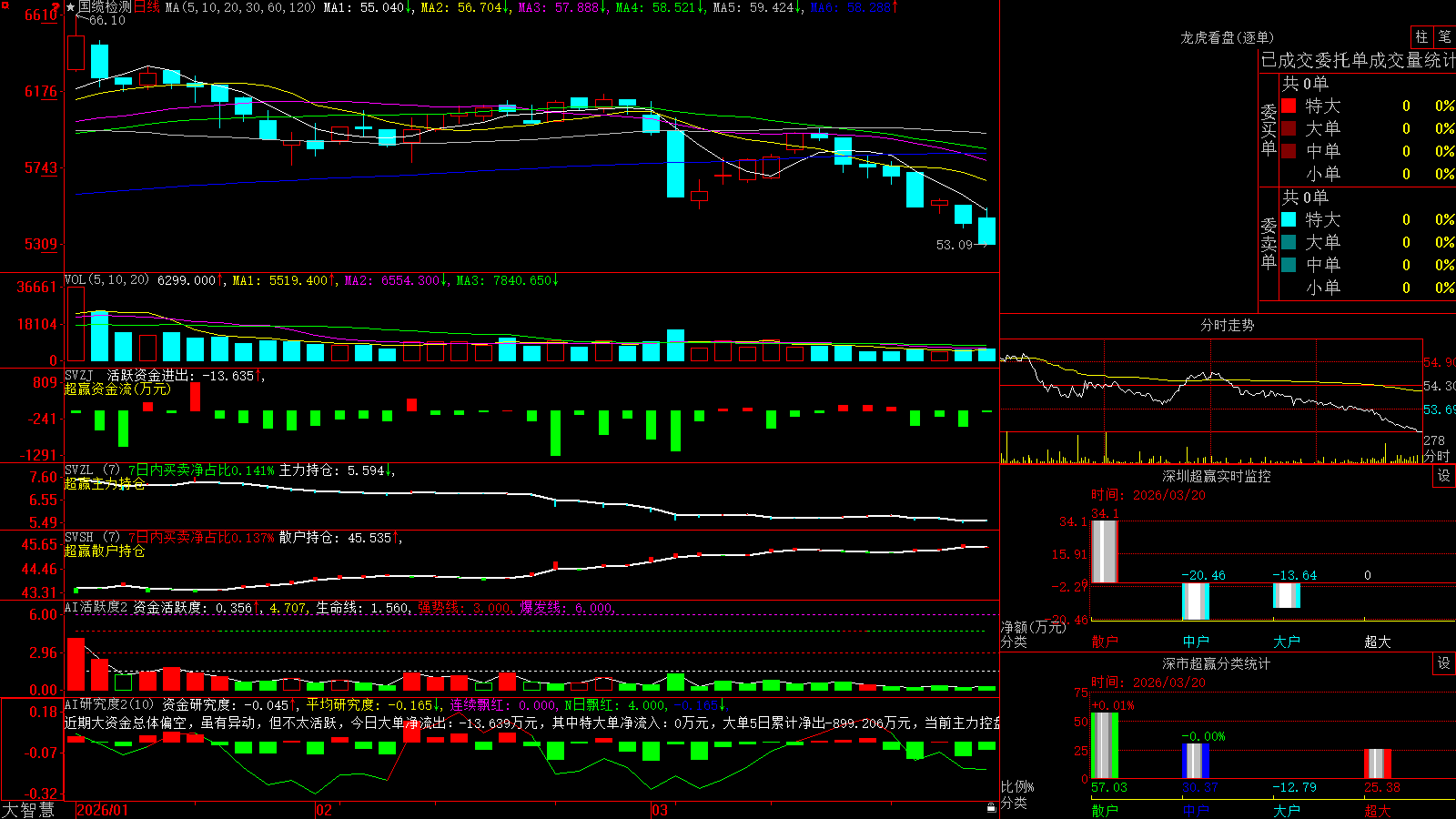Click teal 大单 swatch in 委卖单

coord(1289,242)
